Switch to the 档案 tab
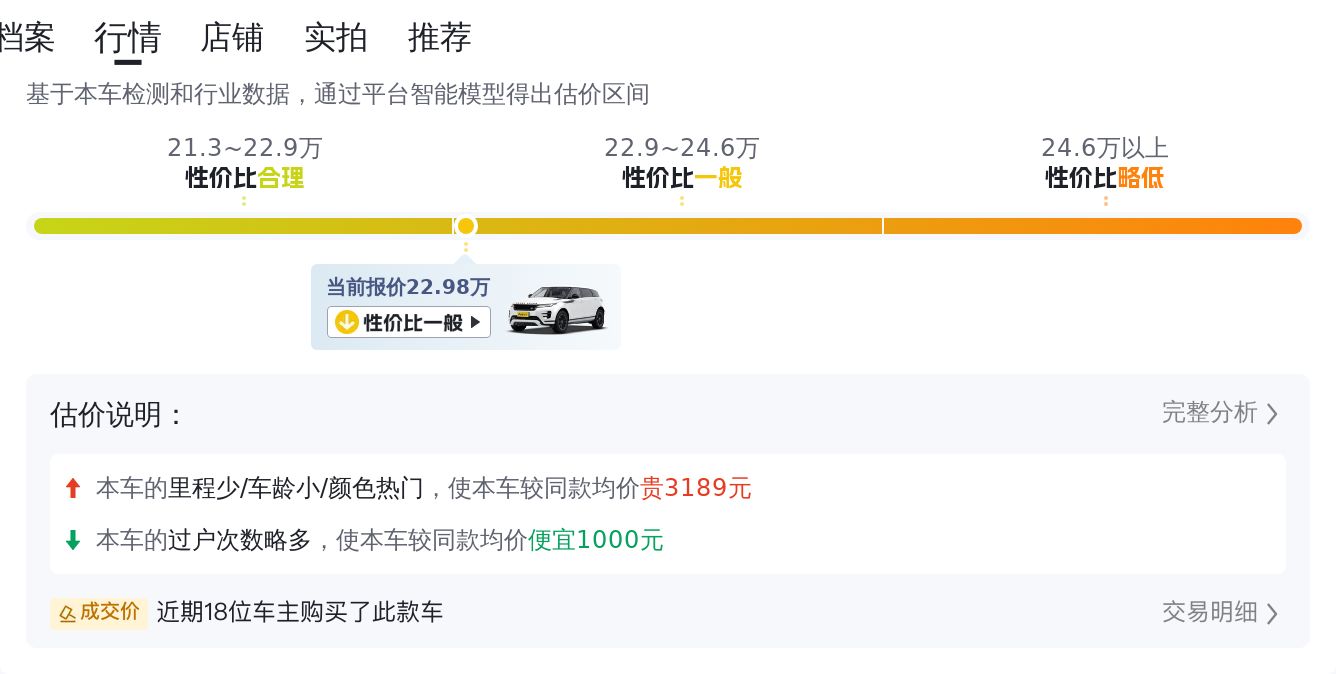The width and height of the screenshot is (1336, 674). 26,38
